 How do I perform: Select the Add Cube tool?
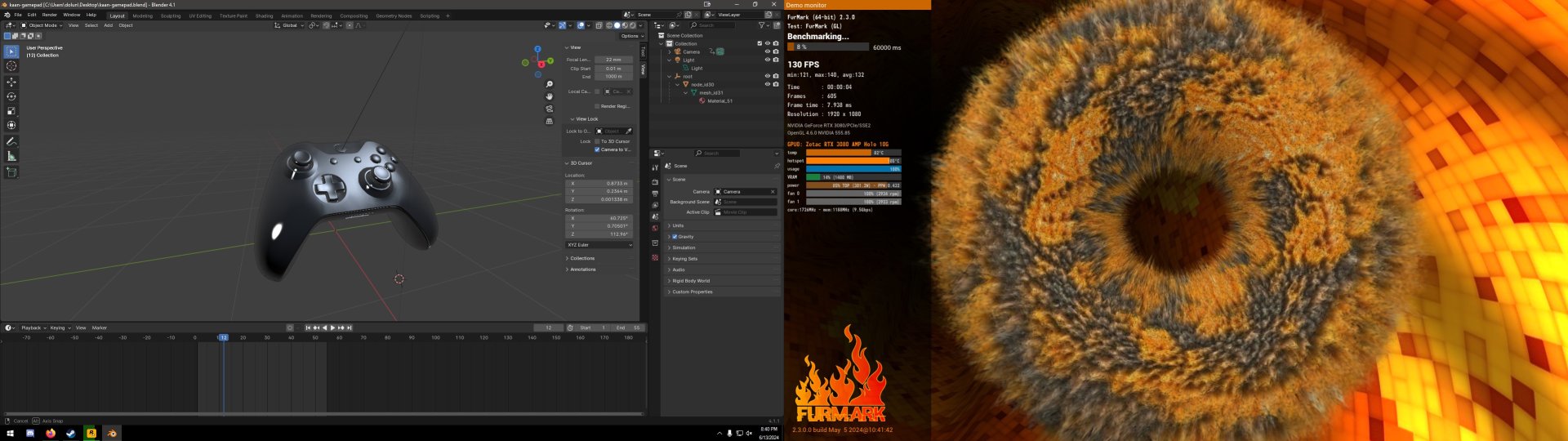(x=11, y=172)
